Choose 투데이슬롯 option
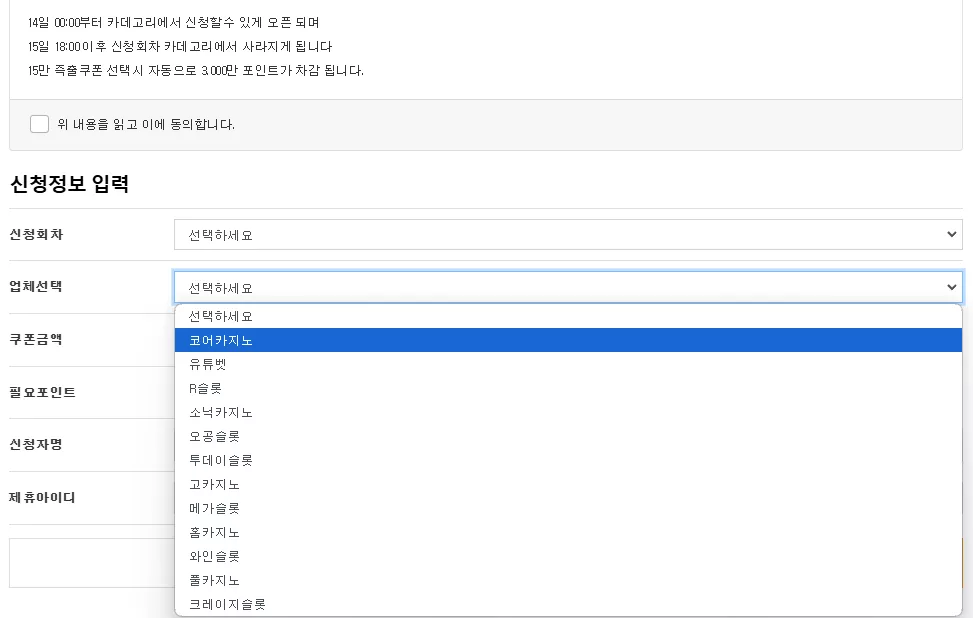Image resolution: width=973 pixels, height=618 pixels. (568, 460)
